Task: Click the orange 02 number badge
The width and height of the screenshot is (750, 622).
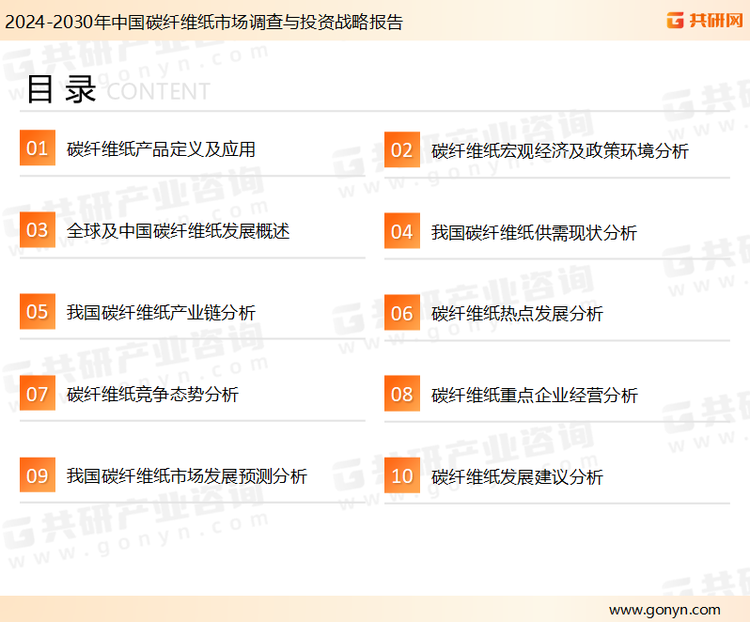Action: pyautogui.click(x=402, y=150)
